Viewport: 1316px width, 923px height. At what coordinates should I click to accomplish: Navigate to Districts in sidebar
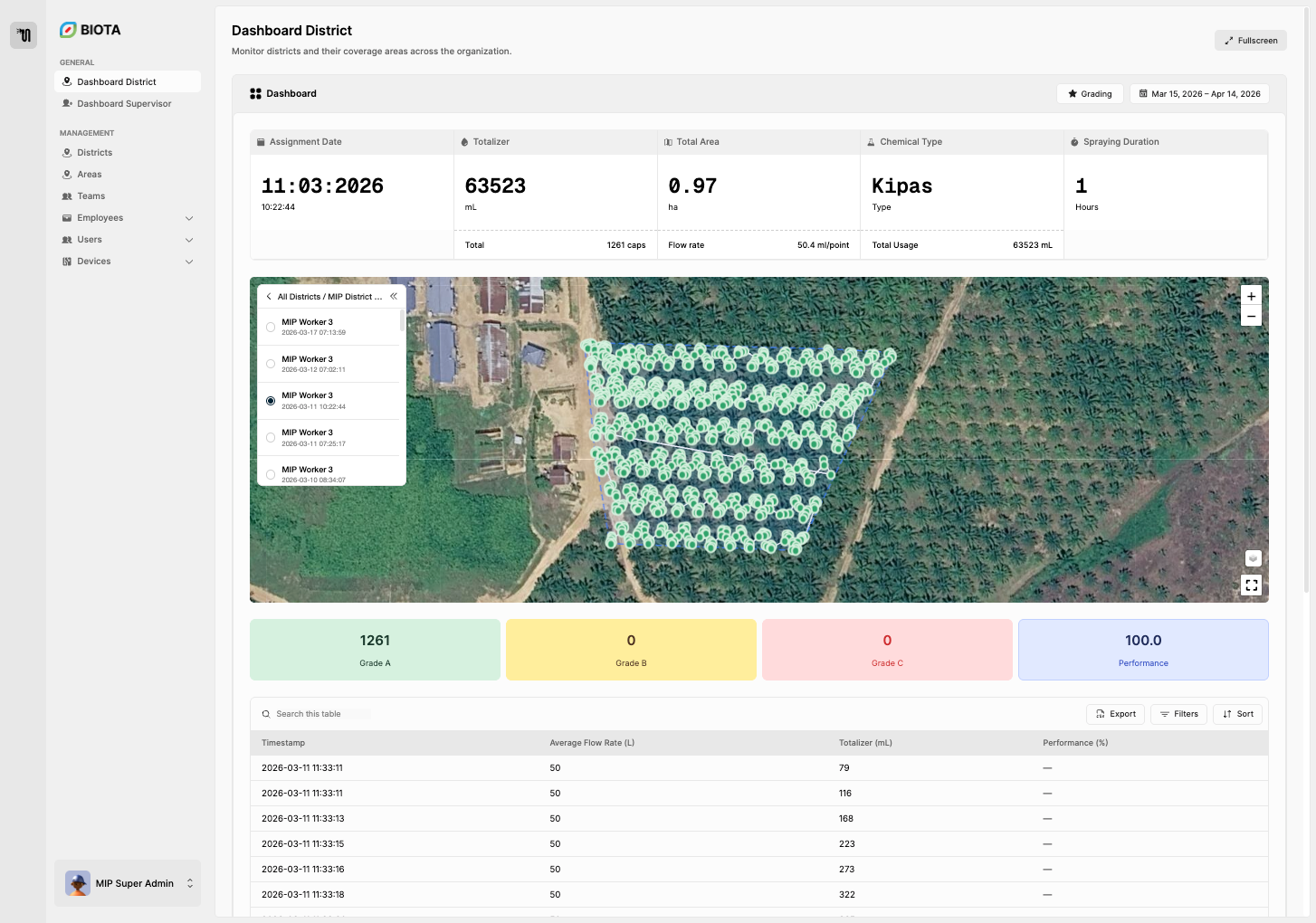coord(94,153)
